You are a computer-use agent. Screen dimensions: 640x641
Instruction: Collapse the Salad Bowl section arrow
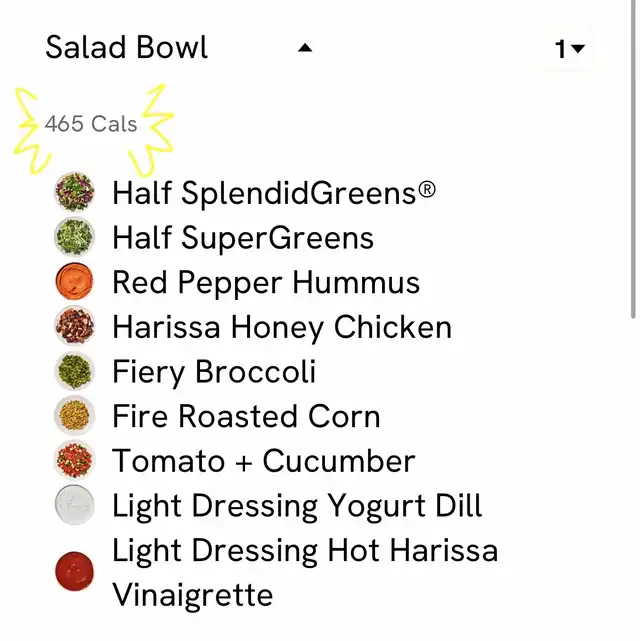(305, 47)
